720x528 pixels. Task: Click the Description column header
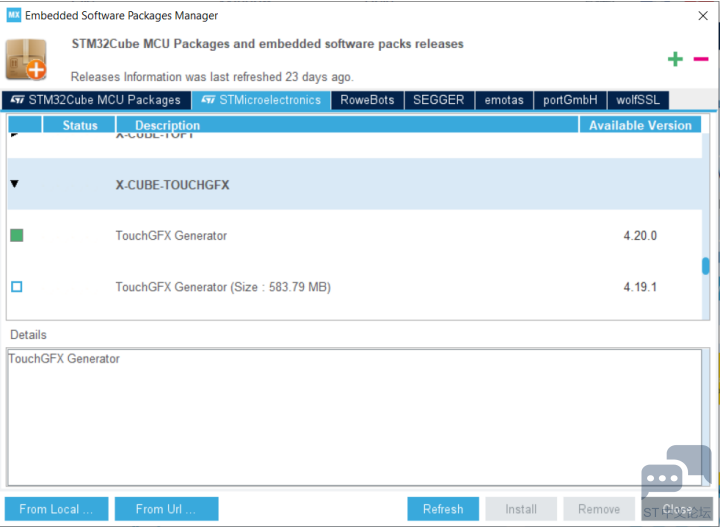(x=347, y=125)
